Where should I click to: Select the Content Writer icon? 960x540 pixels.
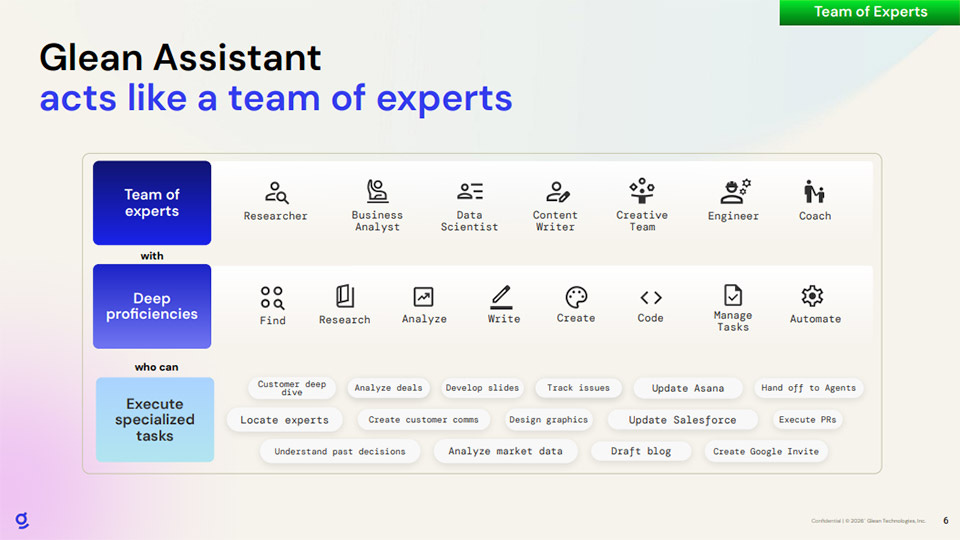click(557, 192)
